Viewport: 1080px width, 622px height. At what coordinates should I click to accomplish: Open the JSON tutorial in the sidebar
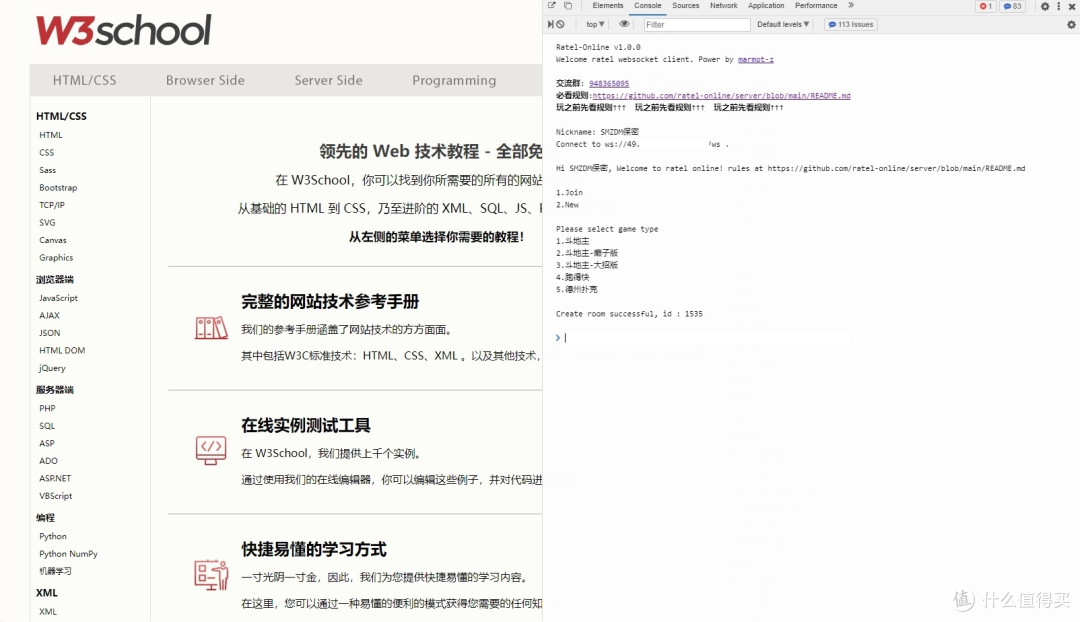(50, 333)
